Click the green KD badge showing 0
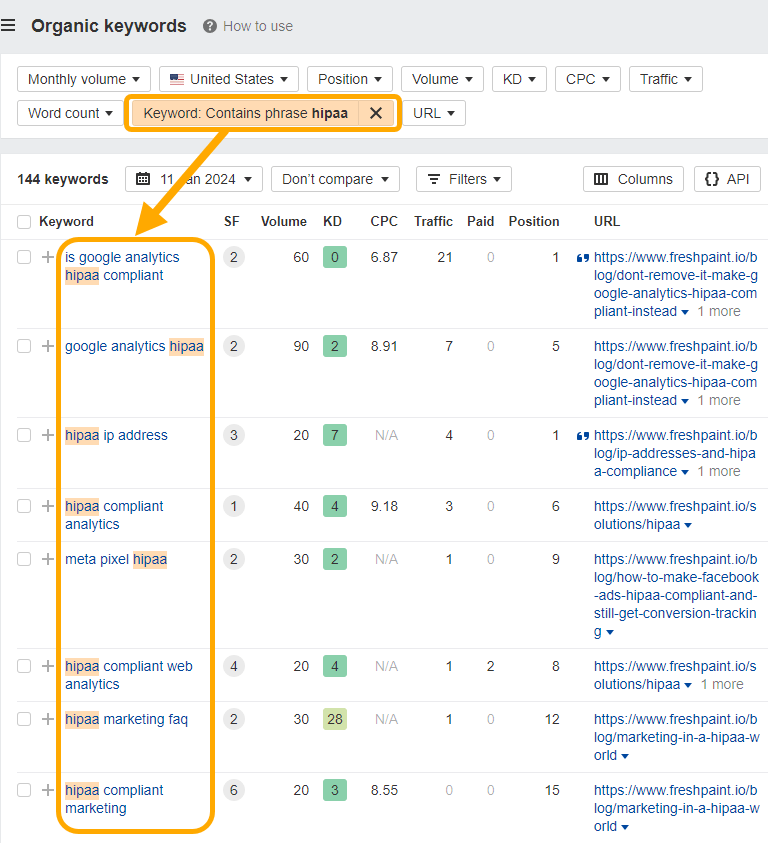 pos(334,257)
